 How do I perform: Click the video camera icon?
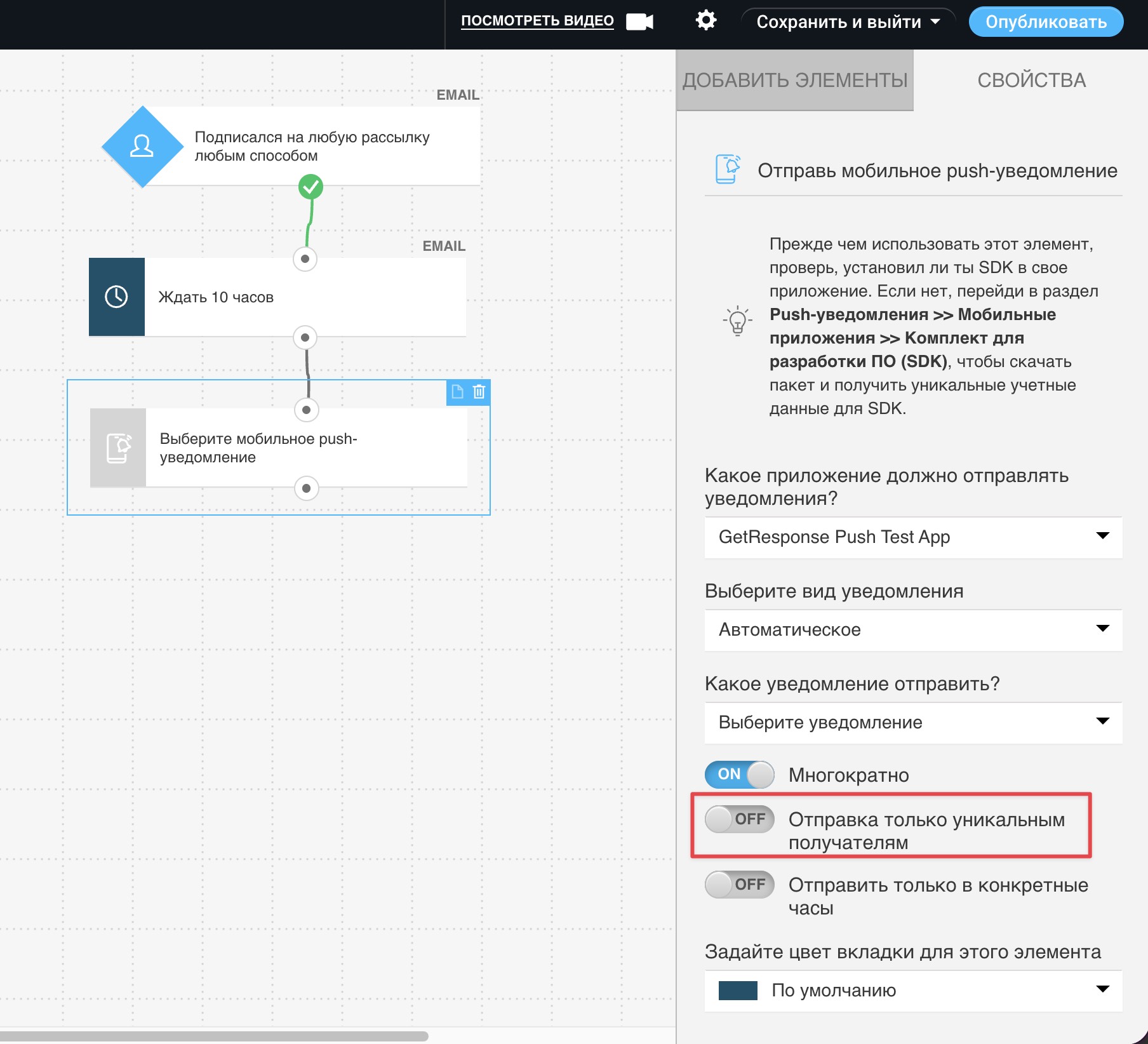click(x=639, y=22)
